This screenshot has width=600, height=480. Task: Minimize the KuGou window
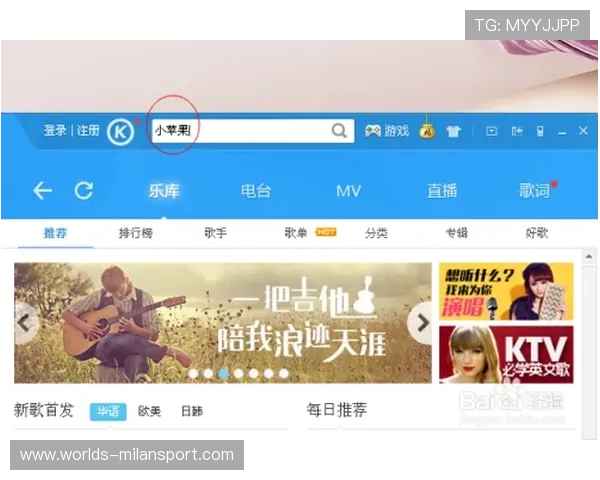pos(562,132)
